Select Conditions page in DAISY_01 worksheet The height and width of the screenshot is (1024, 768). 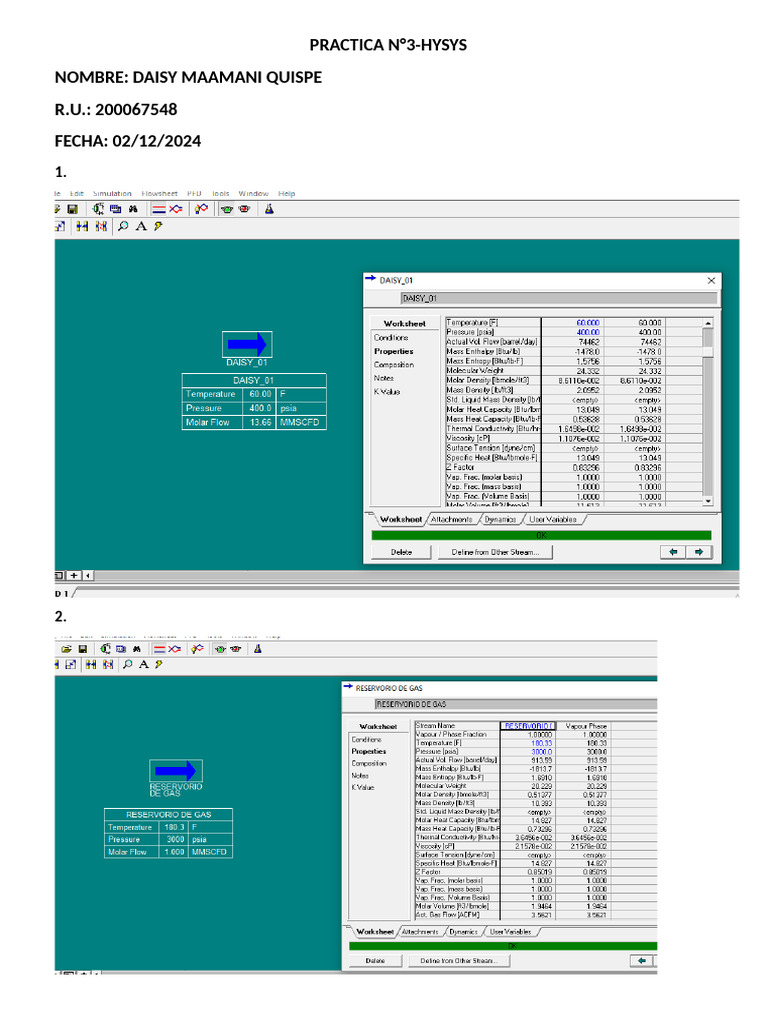391,338
